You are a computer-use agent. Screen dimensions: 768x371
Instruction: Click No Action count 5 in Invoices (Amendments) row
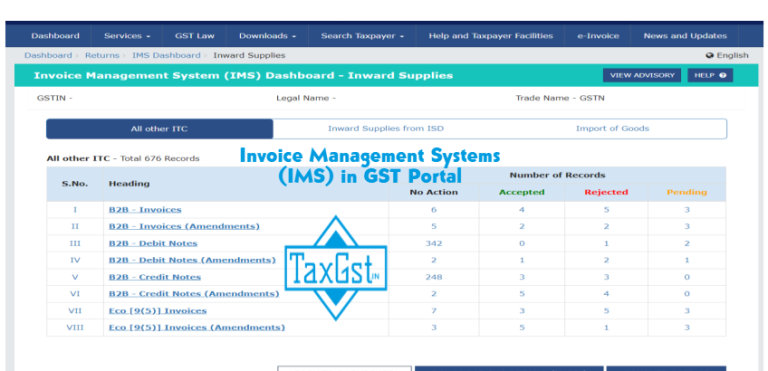tap(434, 226)
